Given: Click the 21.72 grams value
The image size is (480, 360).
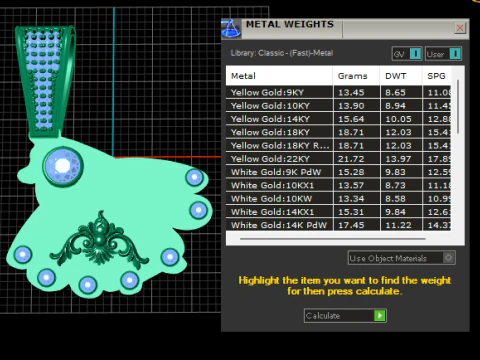Looking at the screenshot, I should click(351, 159).
